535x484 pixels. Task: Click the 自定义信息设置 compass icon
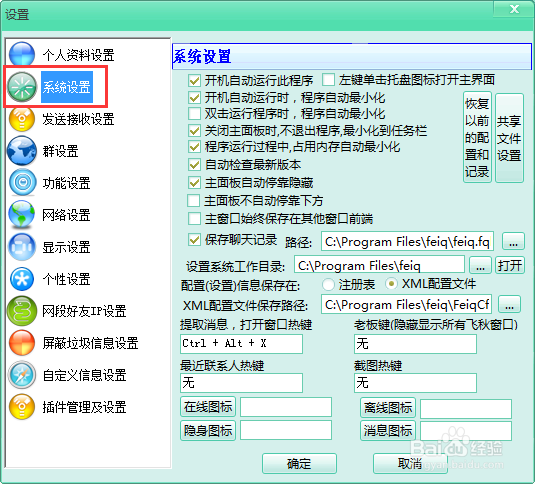[x=22, y=375]
